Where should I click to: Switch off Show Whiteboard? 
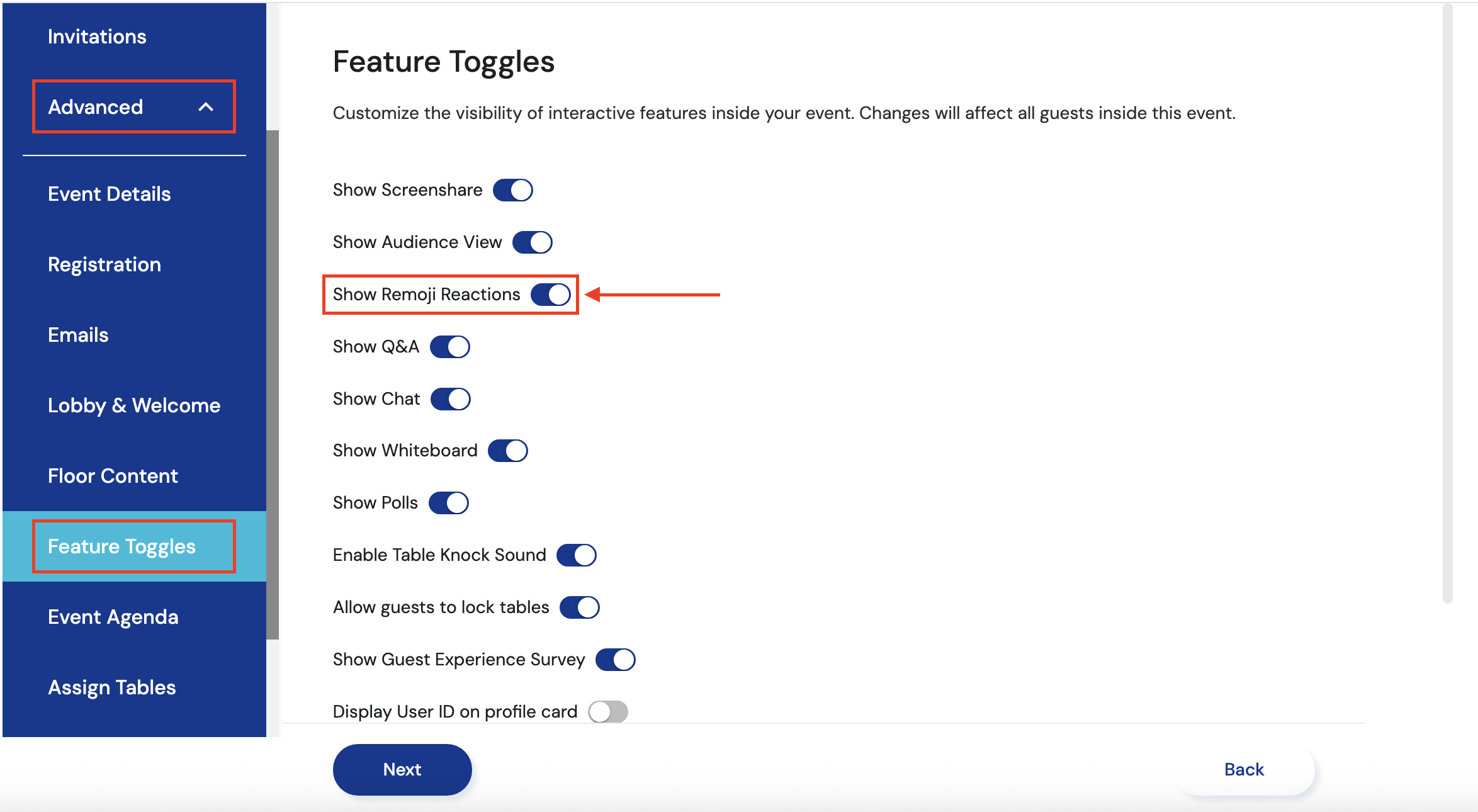click(x=507, y=451)
